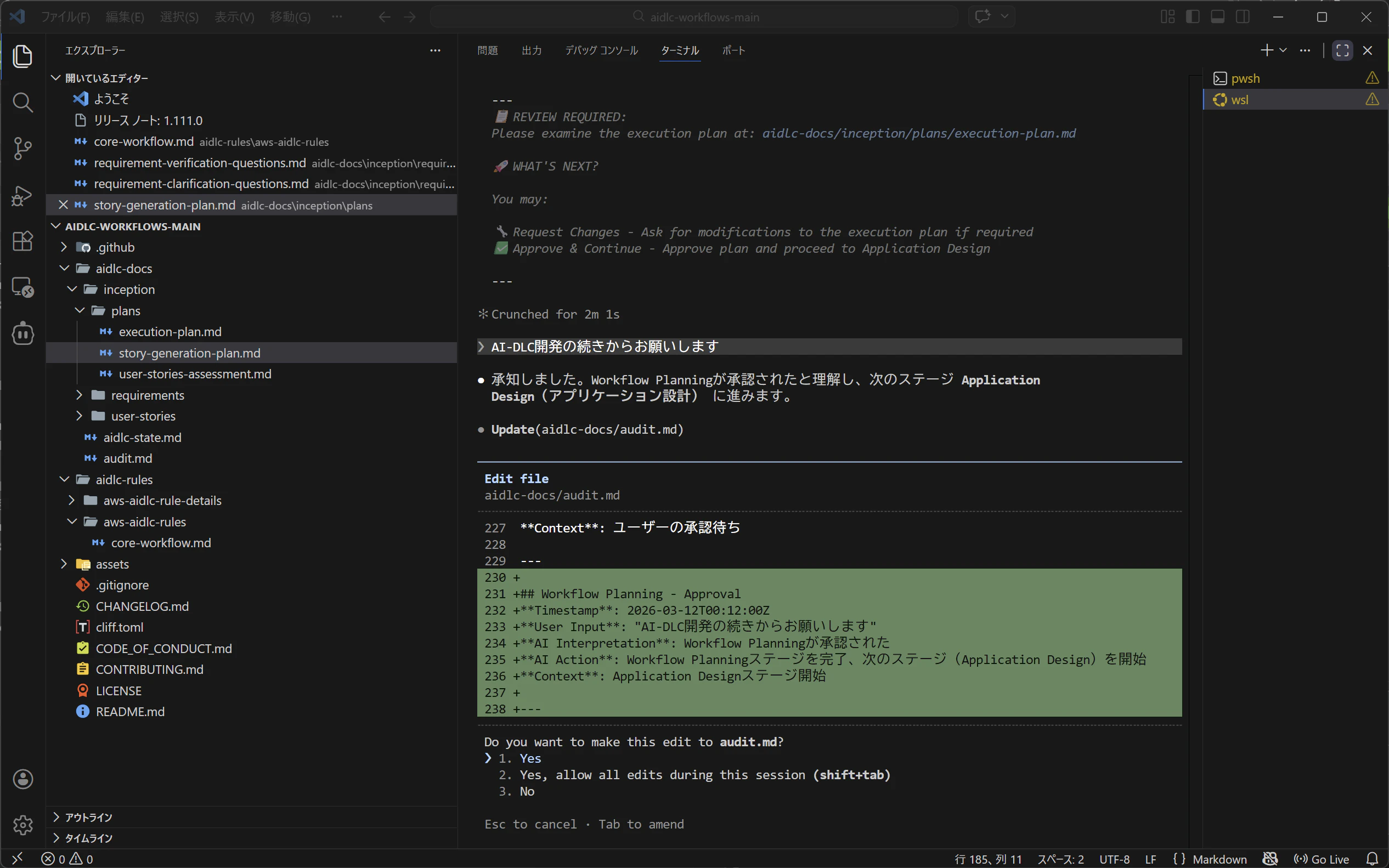1389x868 pixels.
Task: Open the execution-plan.md path link in terminal
Action: click(x=919, y=133)
